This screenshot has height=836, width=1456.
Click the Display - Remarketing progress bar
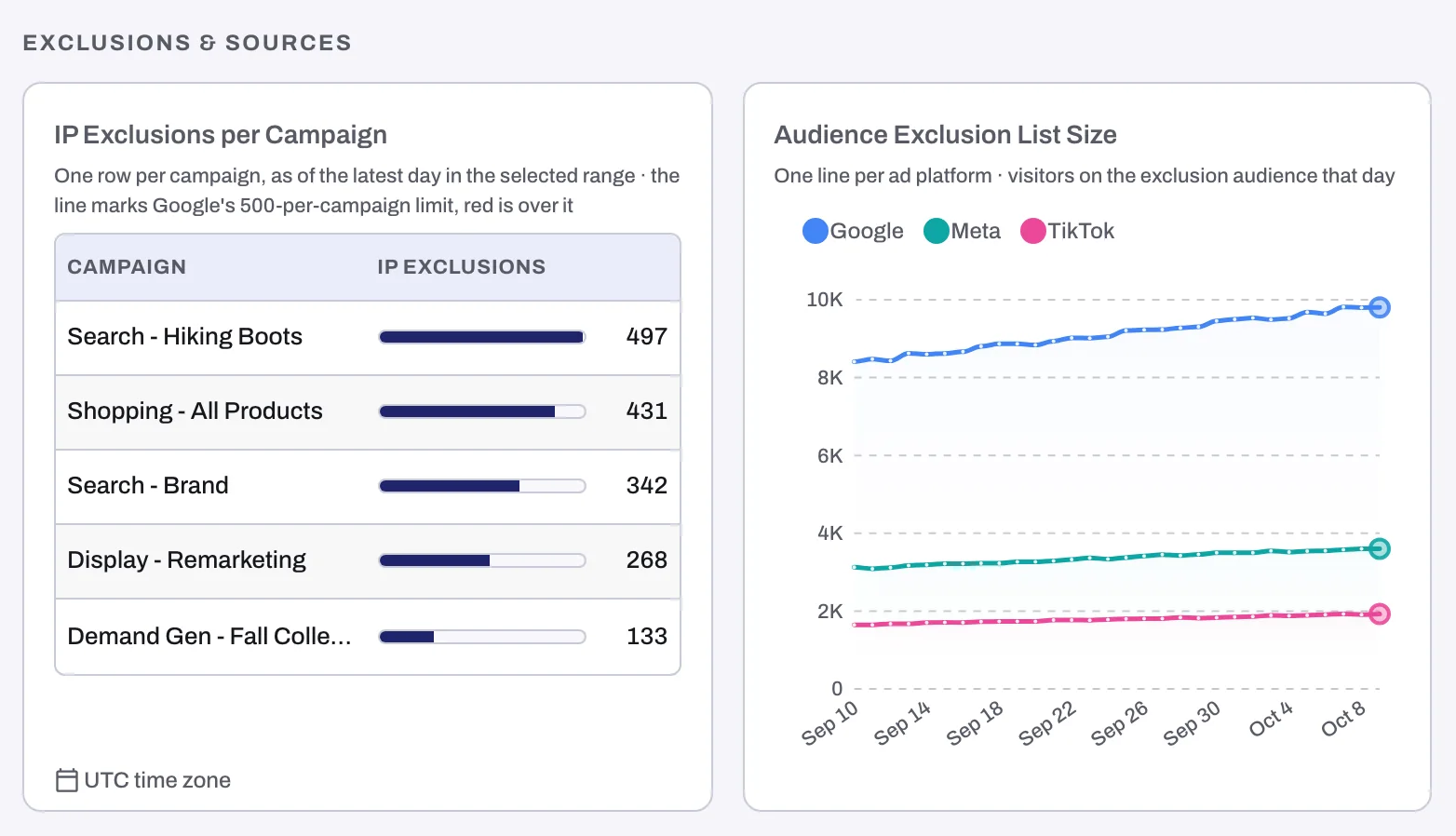click(482, 560)
